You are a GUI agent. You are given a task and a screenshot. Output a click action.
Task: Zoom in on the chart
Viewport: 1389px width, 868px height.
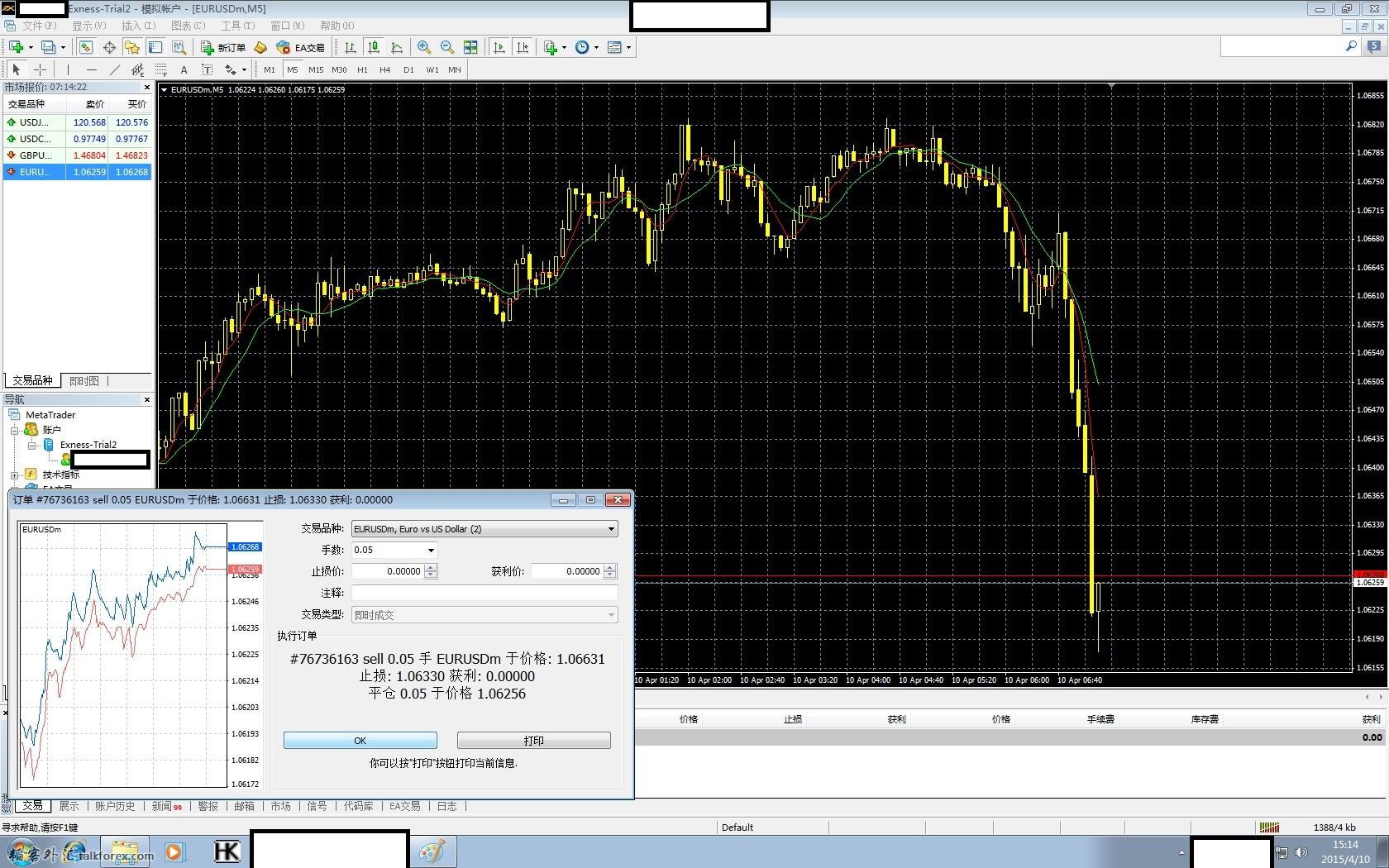pos(424,47)
